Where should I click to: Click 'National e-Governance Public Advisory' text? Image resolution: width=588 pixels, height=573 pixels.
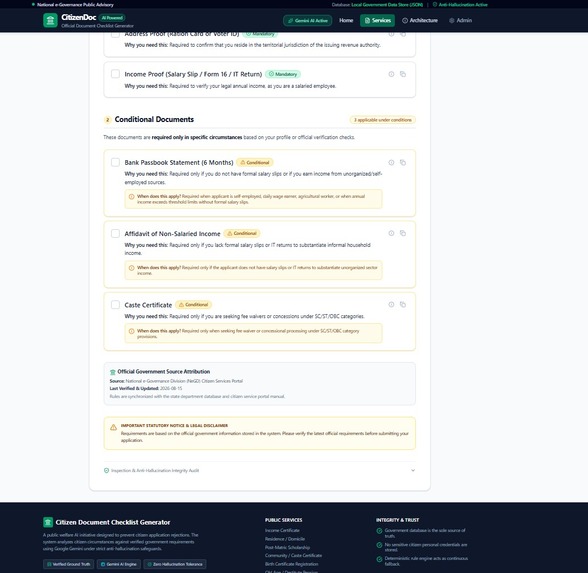click(75, 5)
